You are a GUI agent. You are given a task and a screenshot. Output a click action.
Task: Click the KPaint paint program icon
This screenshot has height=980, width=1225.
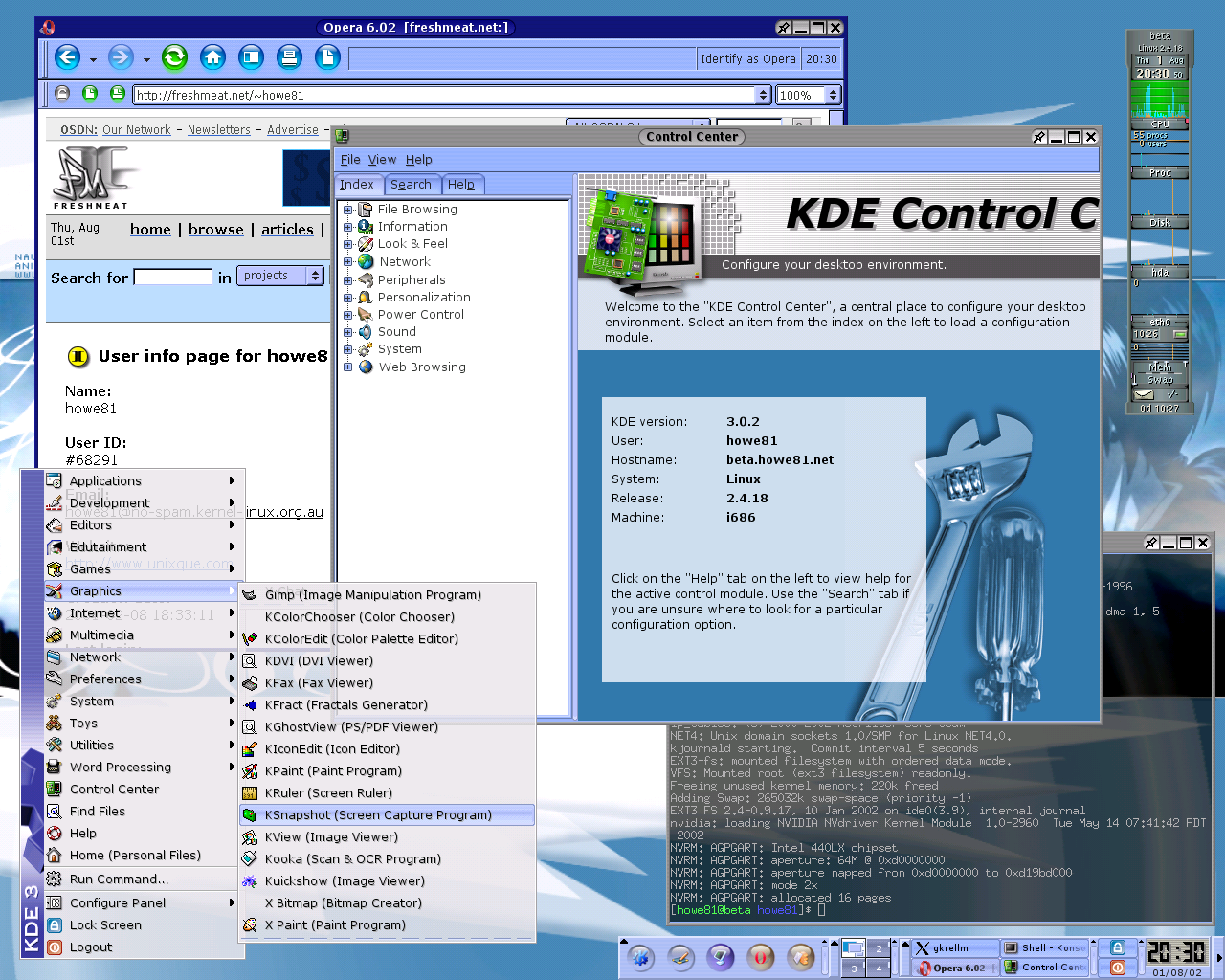[x=250, y=770]
